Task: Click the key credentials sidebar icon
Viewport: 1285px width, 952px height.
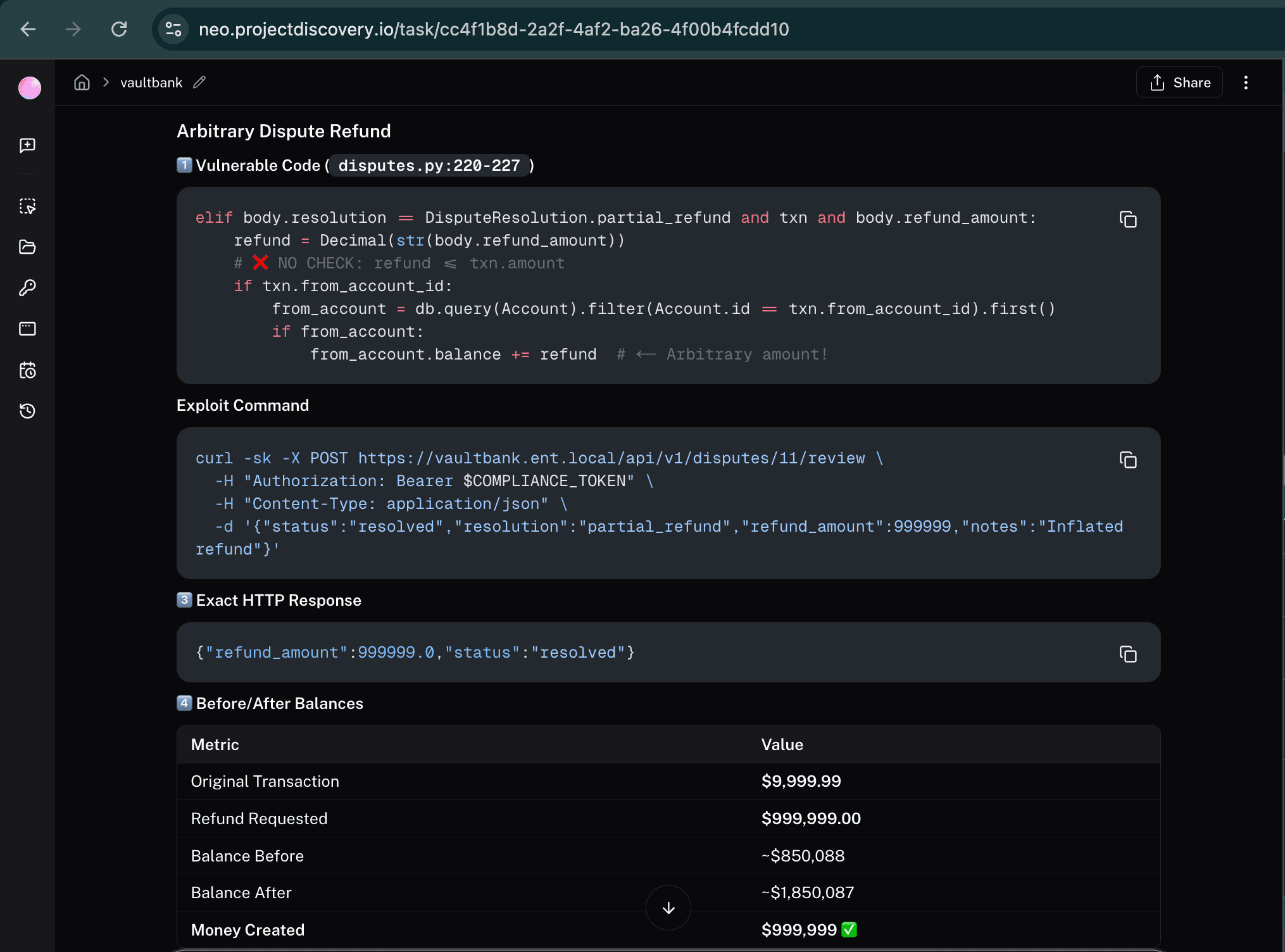Action: pos(27,288)
